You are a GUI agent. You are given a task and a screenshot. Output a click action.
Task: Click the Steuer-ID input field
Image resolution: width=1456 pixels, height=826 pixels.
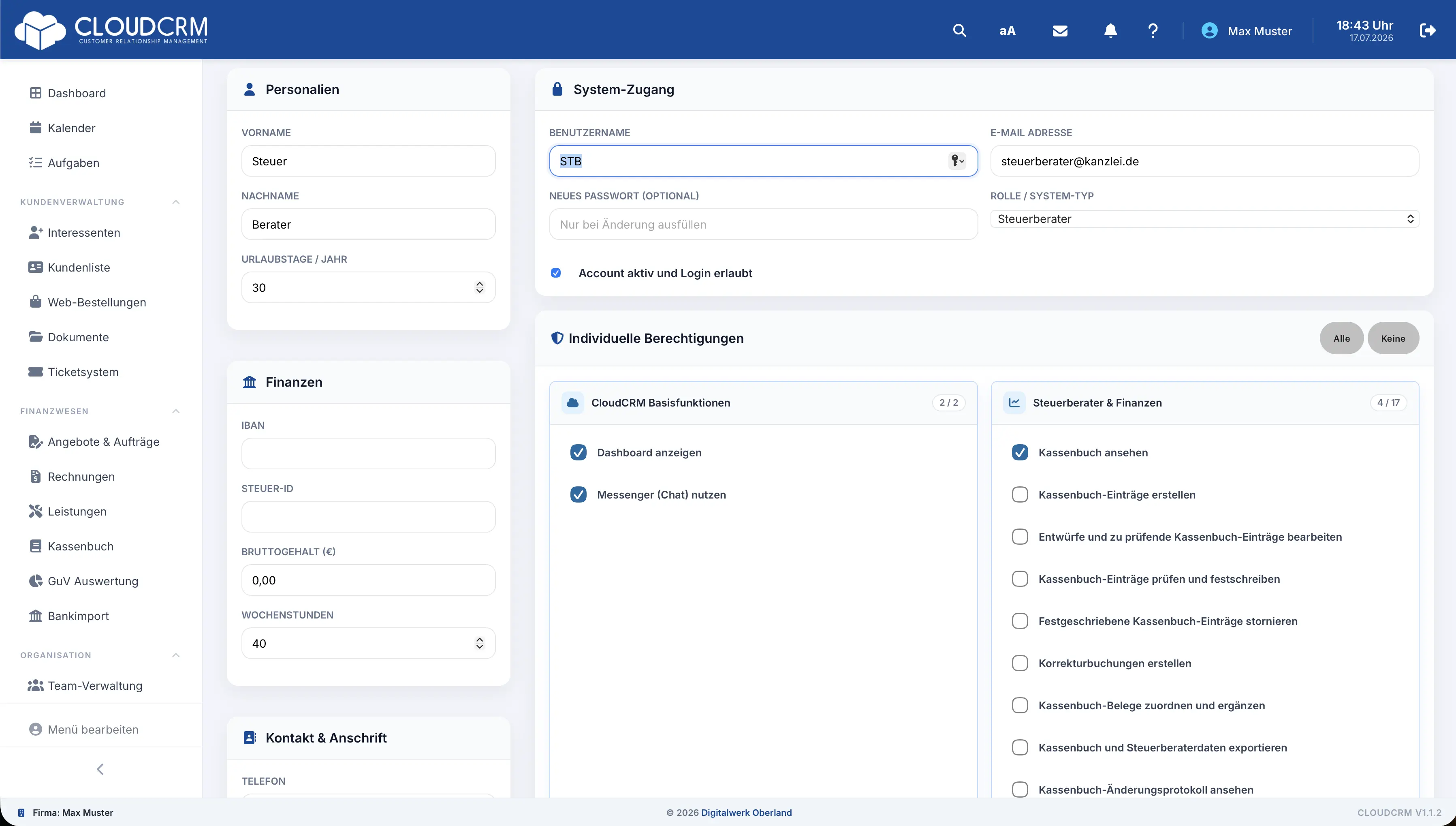point(368,516)
